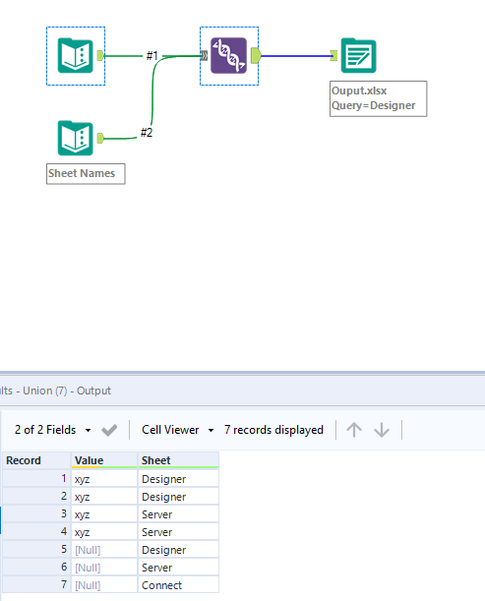Viewport: 485px width, 601px height.
Task: Open the Cell Viewer dropdown
Action: pyautogui.click(x=178, y=430)
